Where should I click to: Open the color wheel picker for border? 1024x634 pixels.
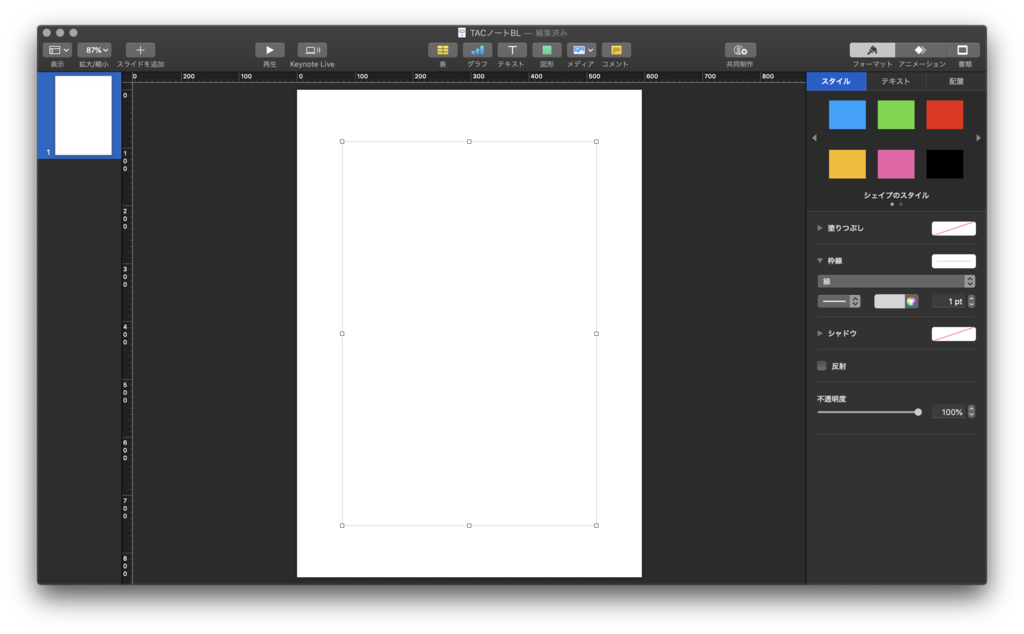point(911,301)
